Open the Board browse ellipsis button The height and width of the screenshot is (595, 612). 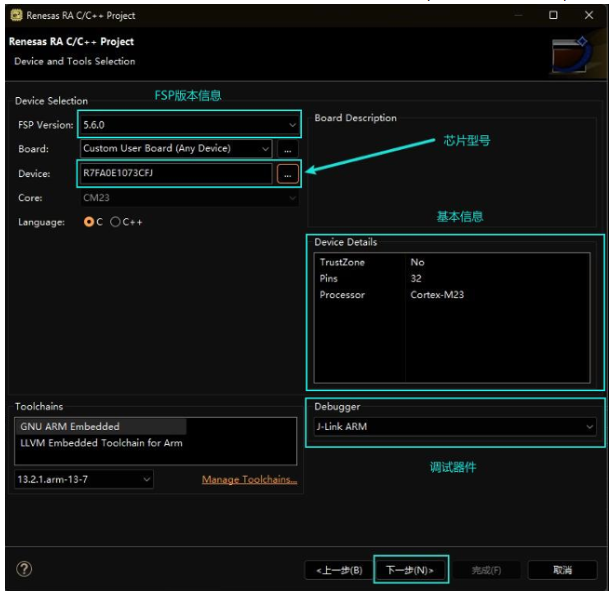point(287,149)
